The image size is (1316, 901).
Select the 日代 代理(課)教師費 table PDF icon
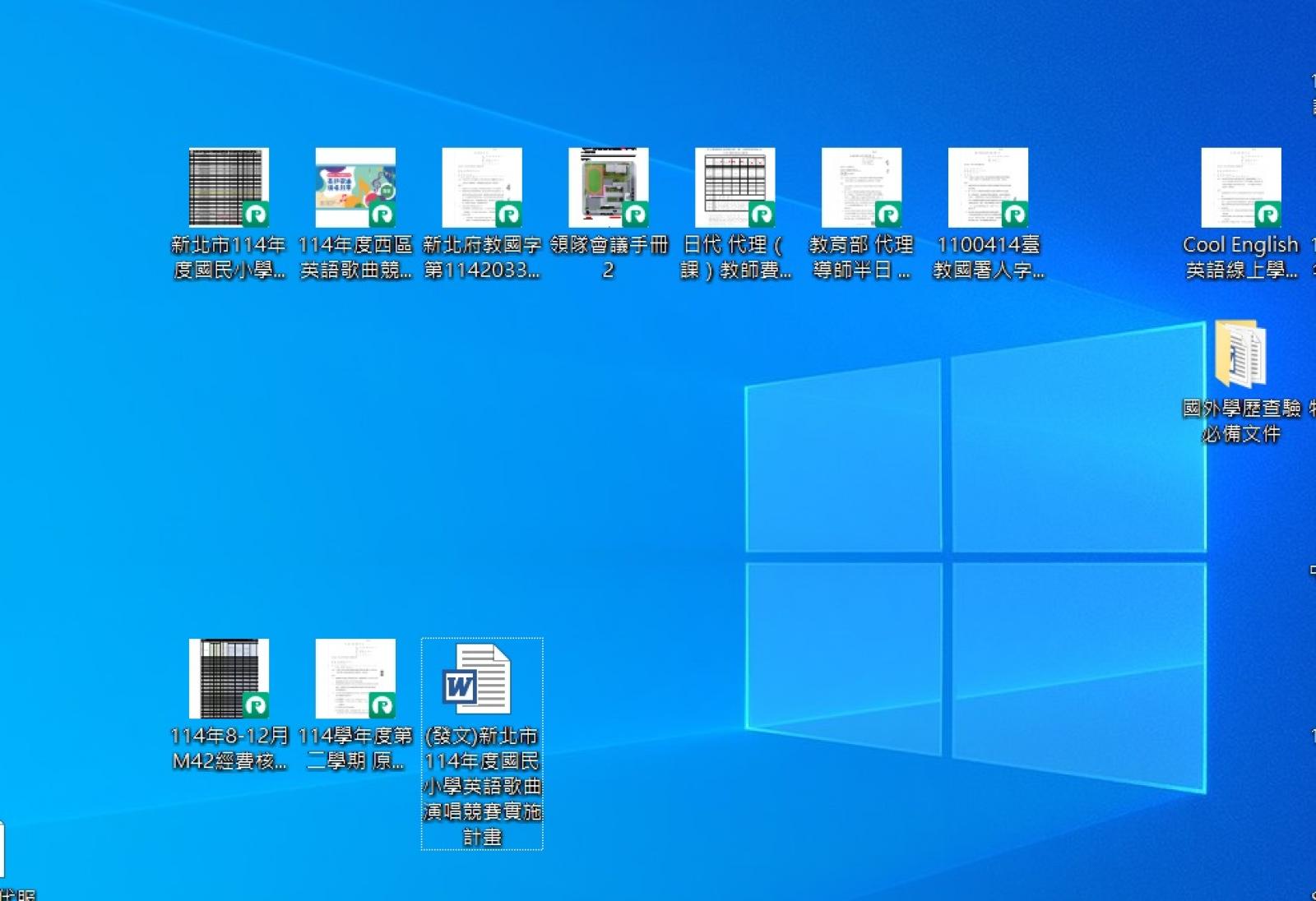pyautogui.click(x=734, y=187)
